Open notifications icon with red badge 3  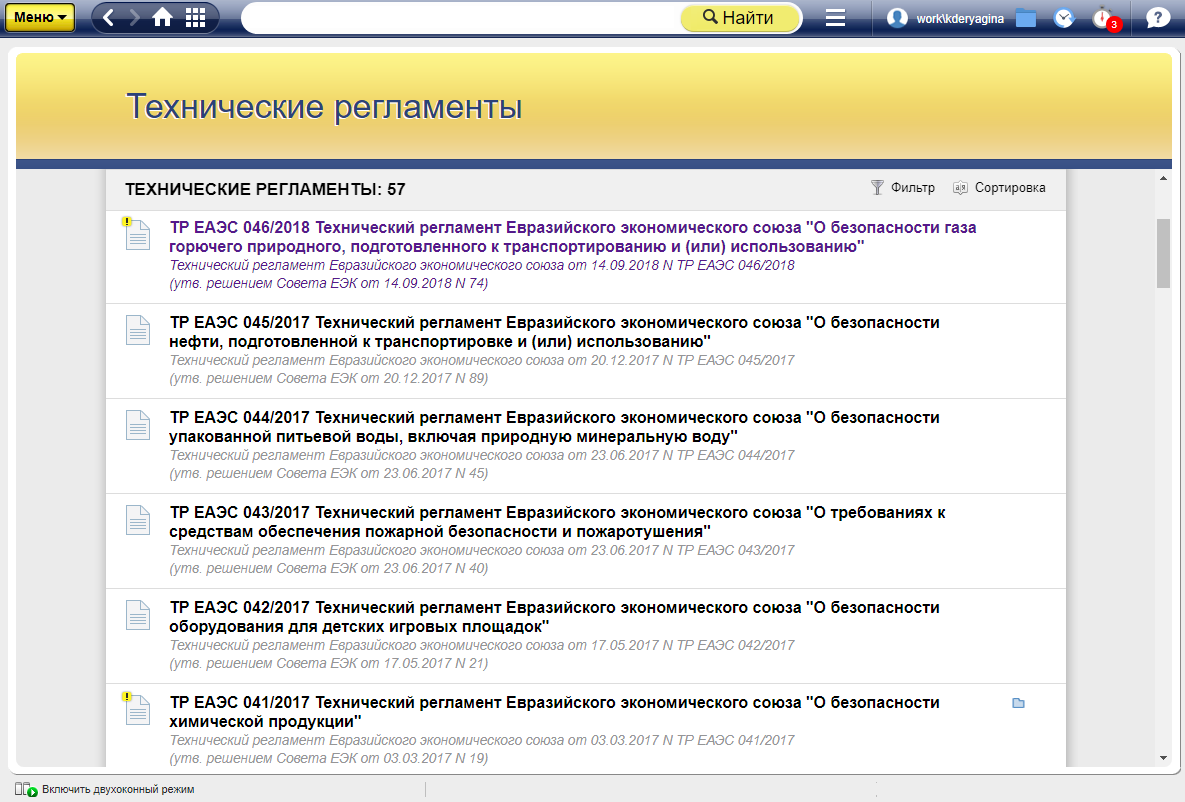click(x=1106, y=18)
